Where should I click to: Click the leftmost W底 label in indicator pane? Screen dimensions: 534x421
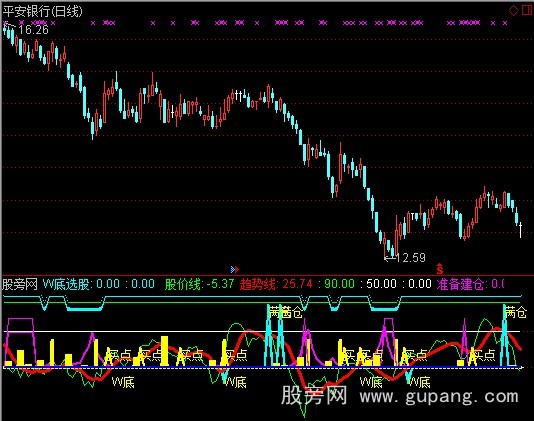[123, 382]
